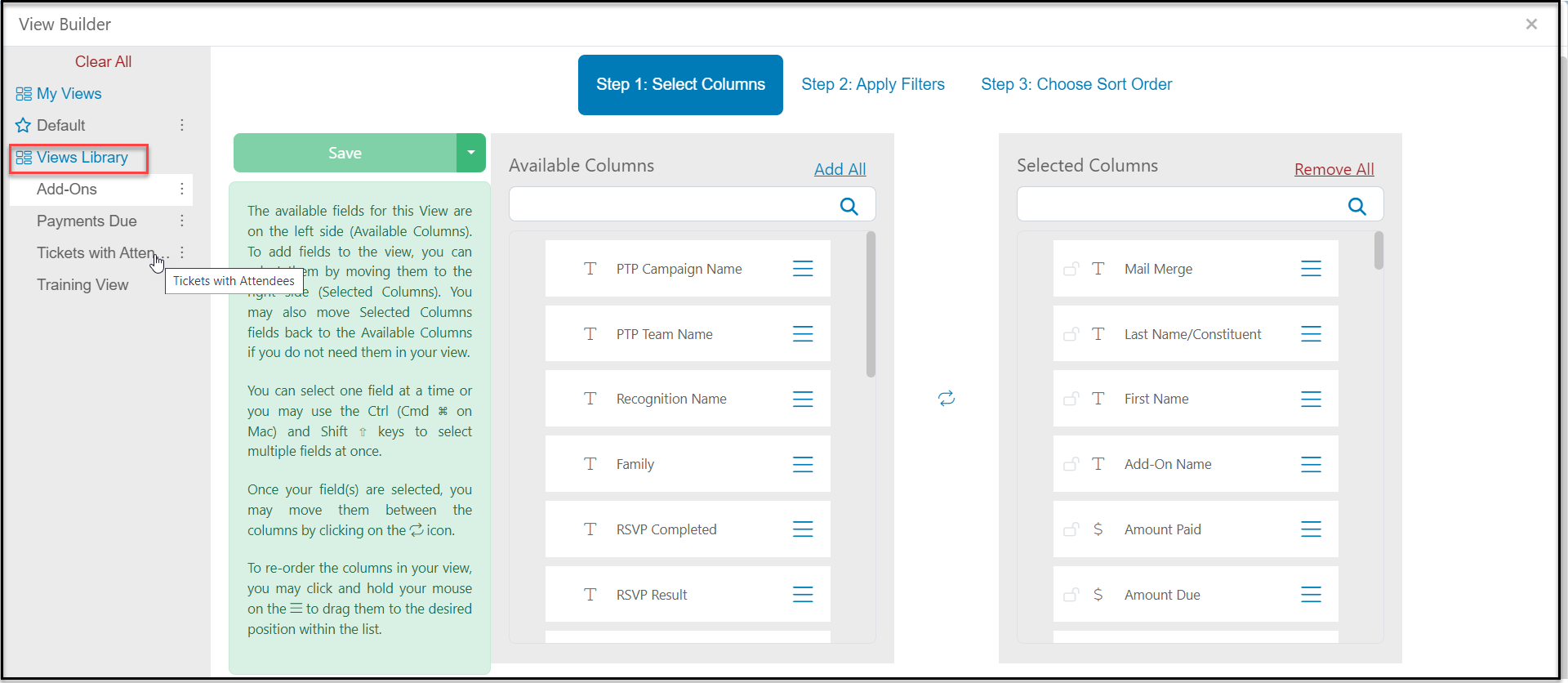
Task: Click the drag handle for RSVP Completed
Action: point(803,529)
